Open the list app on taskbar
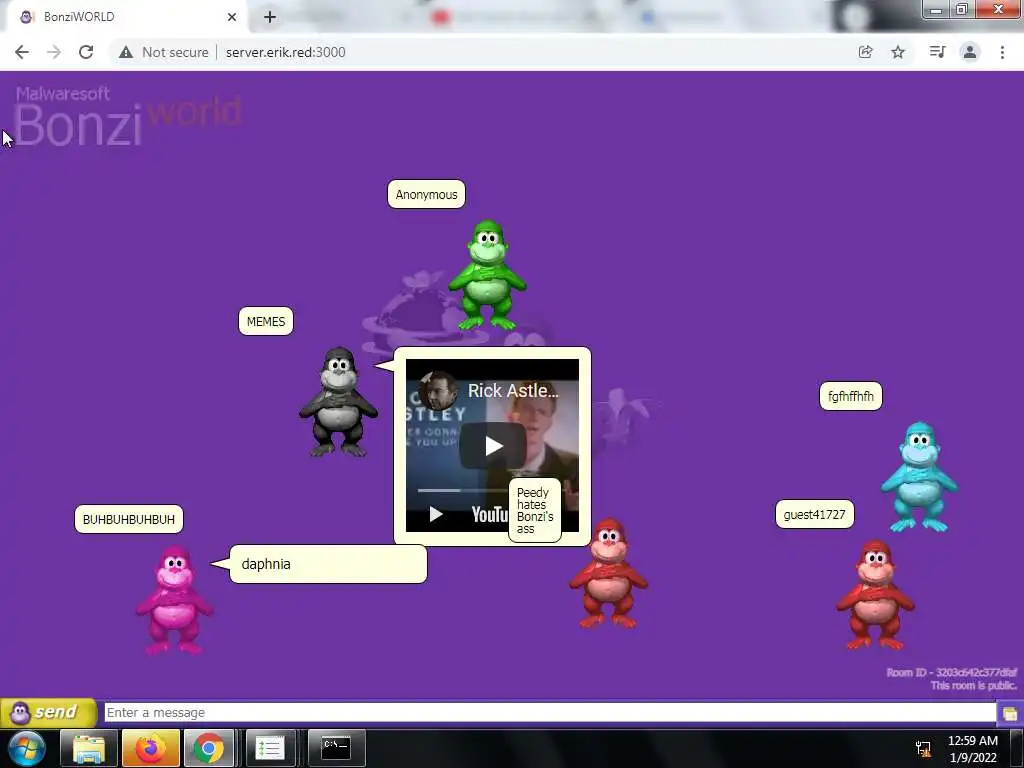This screenshot has width=1024, height=768. point(270,748)
